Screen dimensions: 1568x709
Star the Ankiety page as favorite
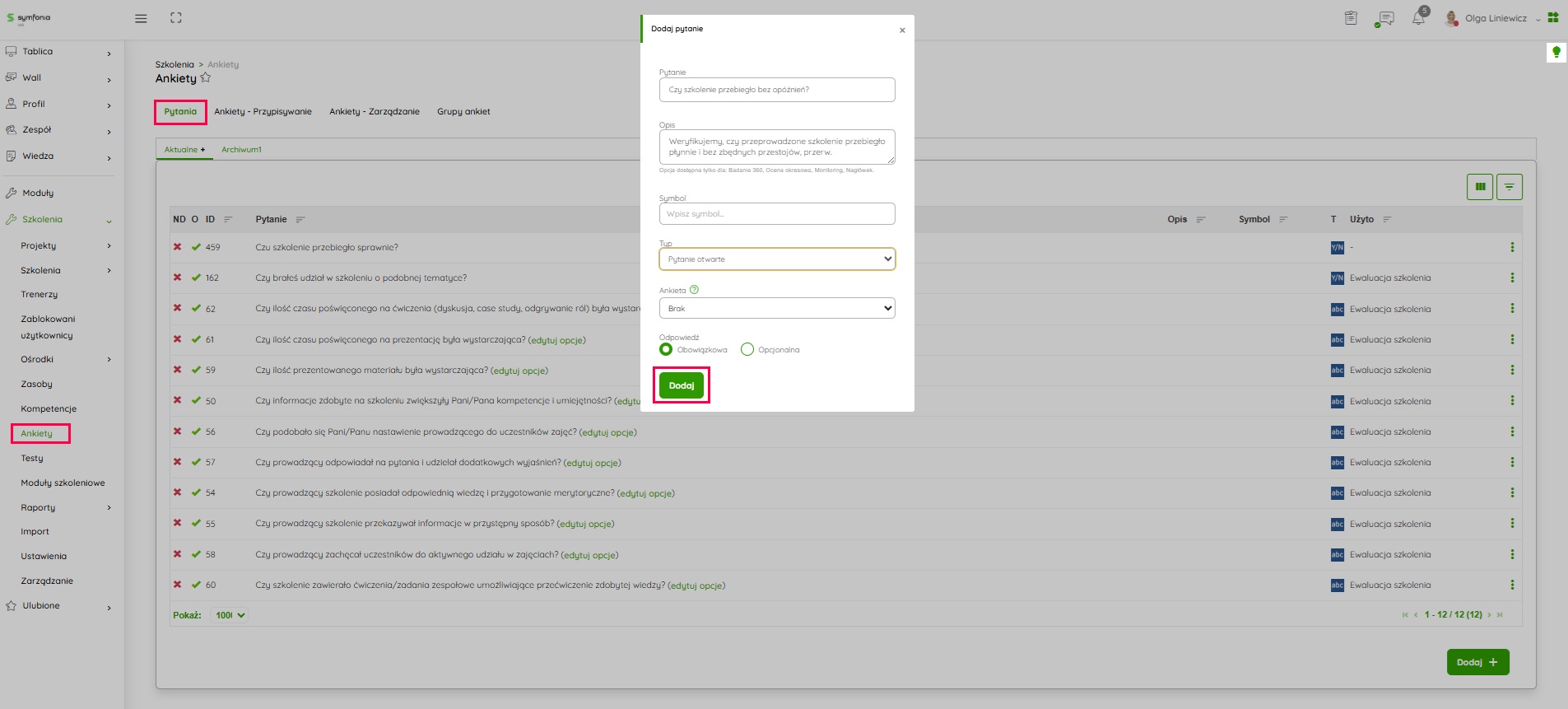(206, 78)
